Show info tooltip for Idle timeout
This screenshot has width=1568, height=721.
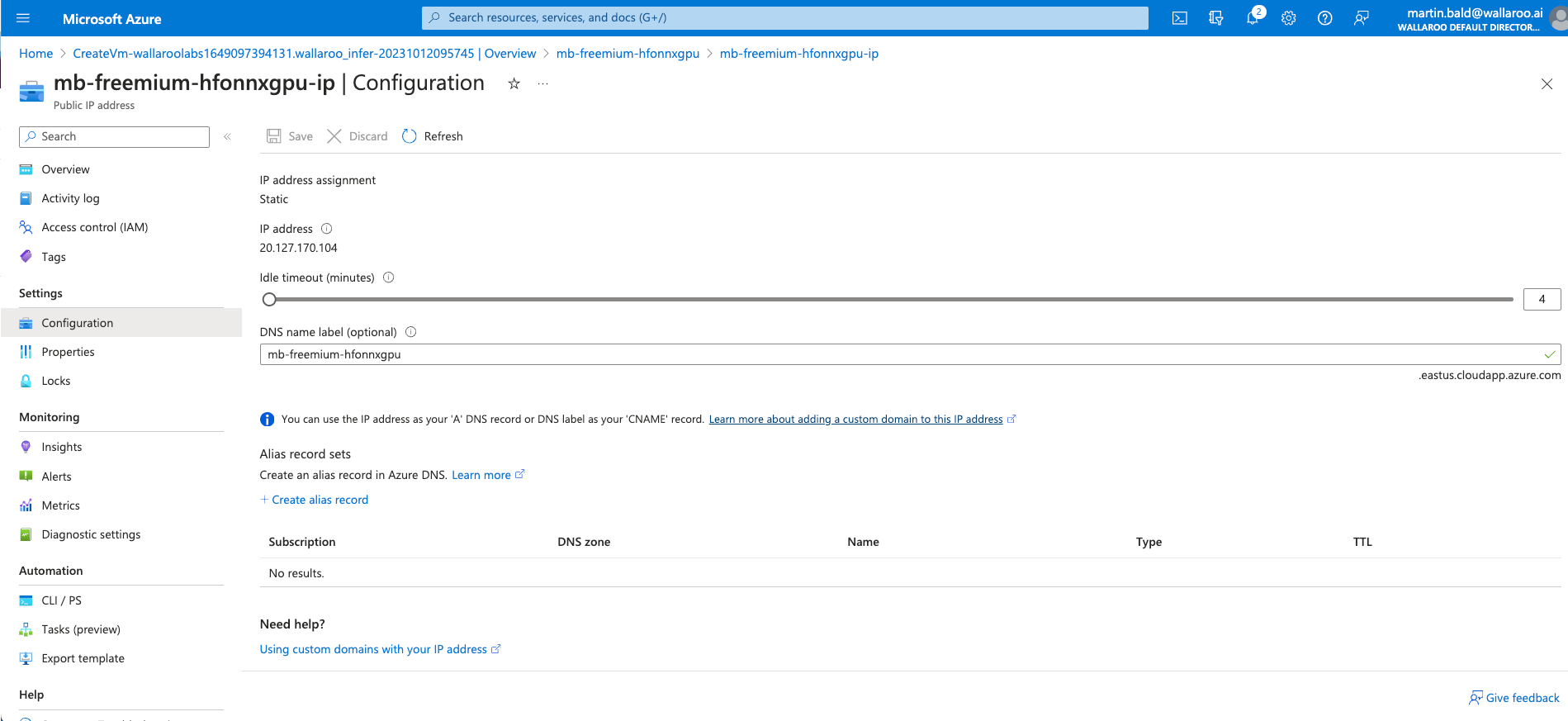click(x=388, y=277)
